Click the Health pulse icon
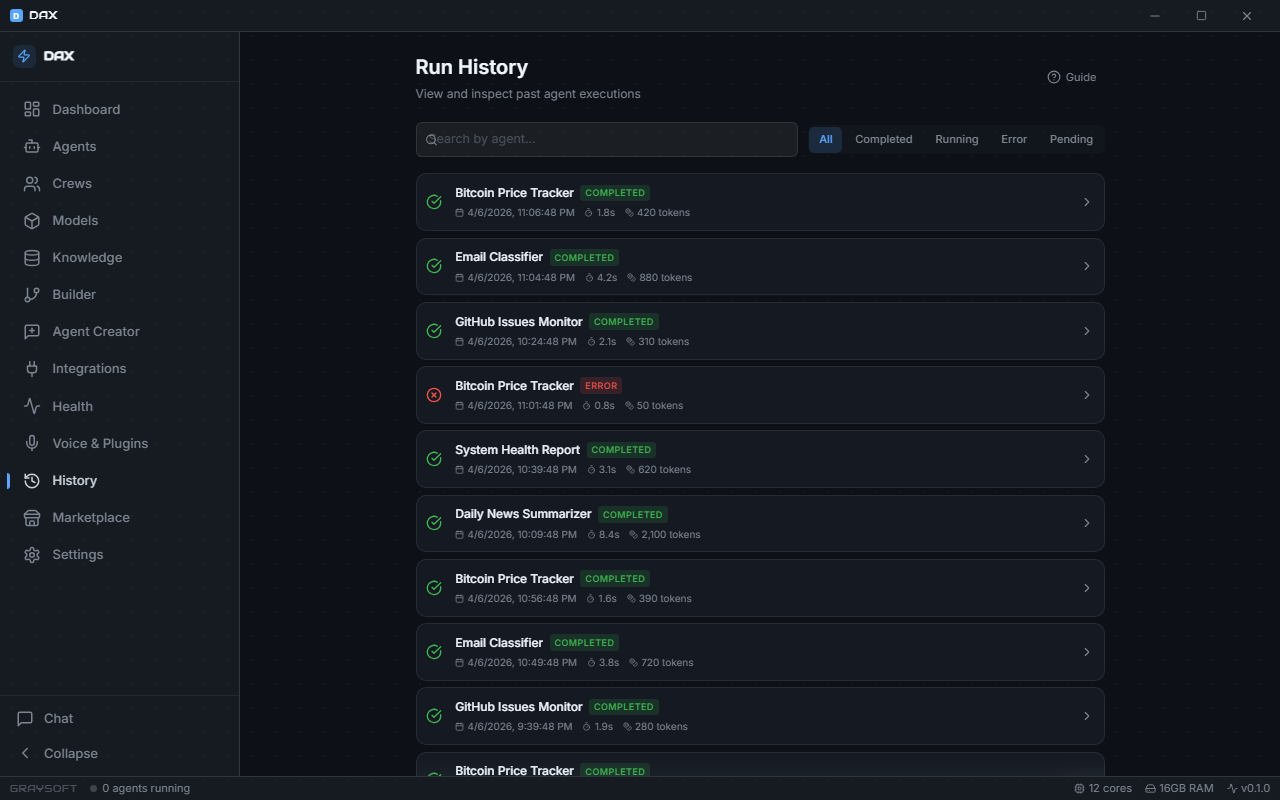This screenshot has height=800, width=1280. pyautogui.click(x=32, y=406)
